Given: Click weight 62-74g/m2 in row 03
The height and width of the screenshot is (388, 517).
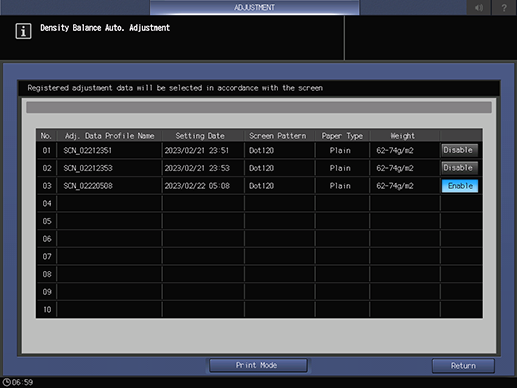Looking at the screenshot, I should (x=395, y=186).
